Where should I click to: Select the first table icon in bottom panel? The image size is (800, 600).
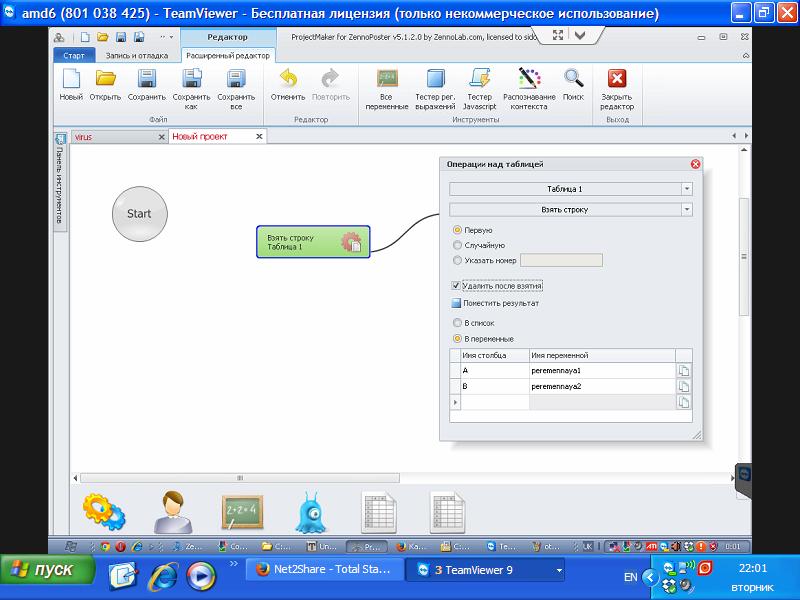coord(379,512)
